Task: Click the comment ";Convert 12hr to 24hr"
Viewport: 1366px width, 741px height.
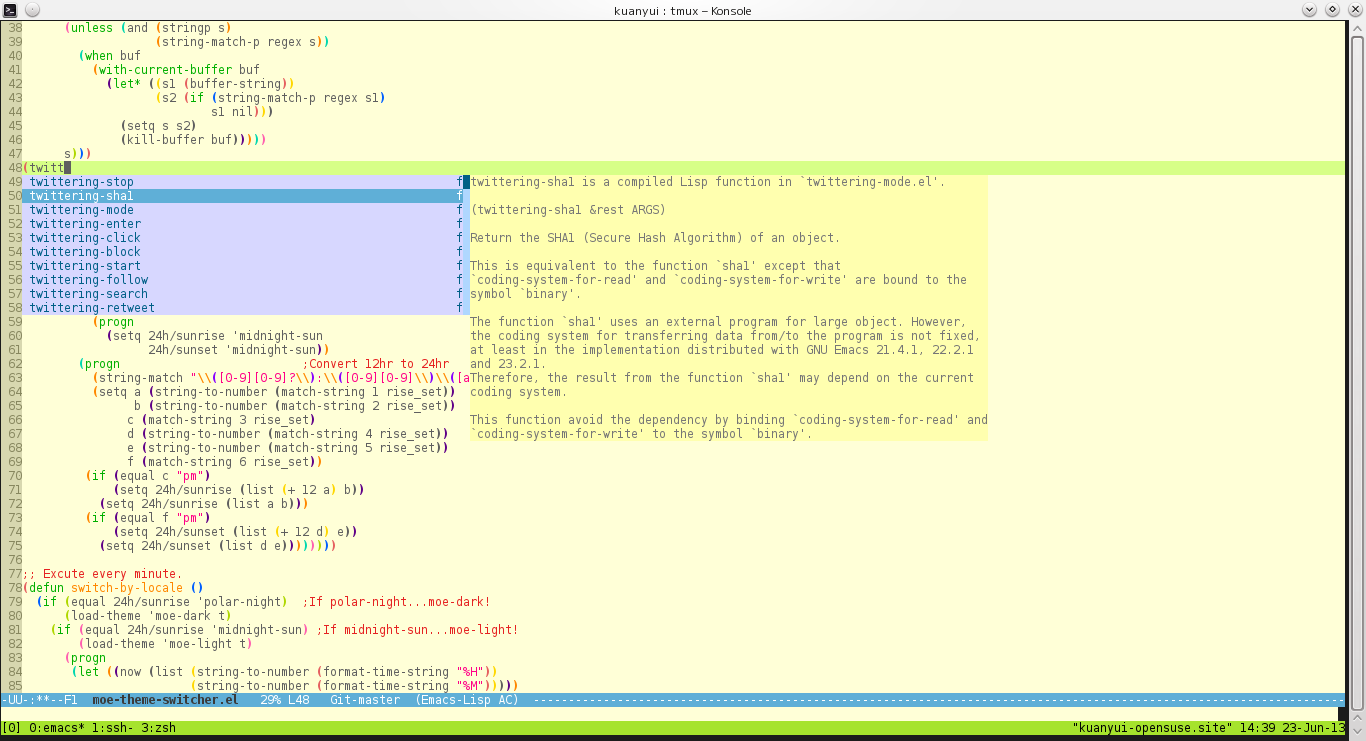Action: coord(375,364)
